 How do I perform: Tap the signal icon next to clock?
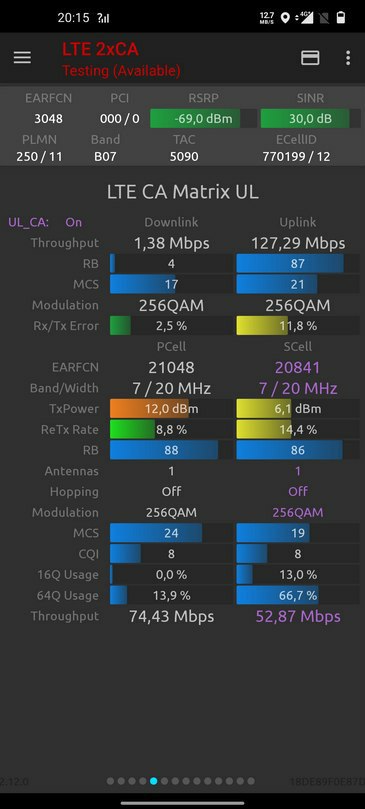[x=103, y=18]
